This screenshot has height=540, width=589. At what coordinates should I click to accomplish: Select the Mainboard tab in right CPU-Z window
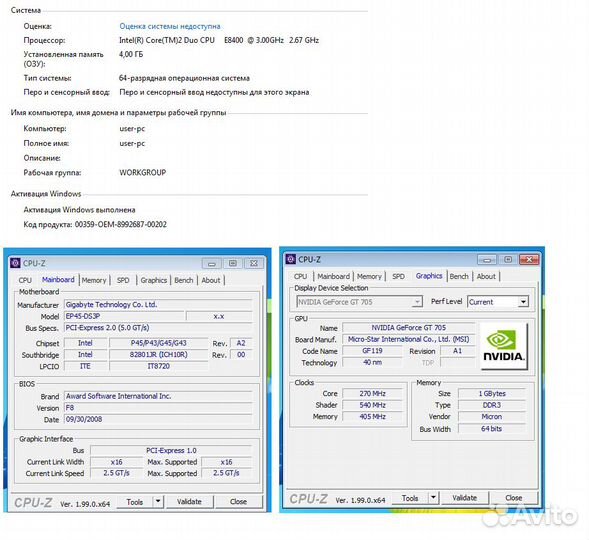tap(333, 276)
